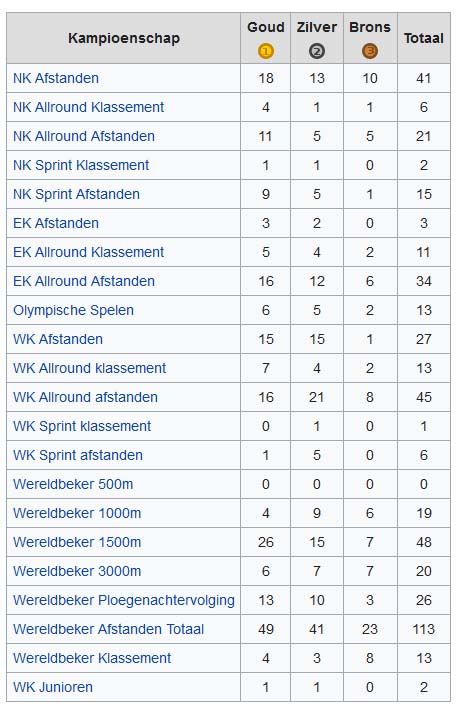This screenshot has width=464, height=715.
Task: Open the WK Afstanden link
Action: pos(58,339)
